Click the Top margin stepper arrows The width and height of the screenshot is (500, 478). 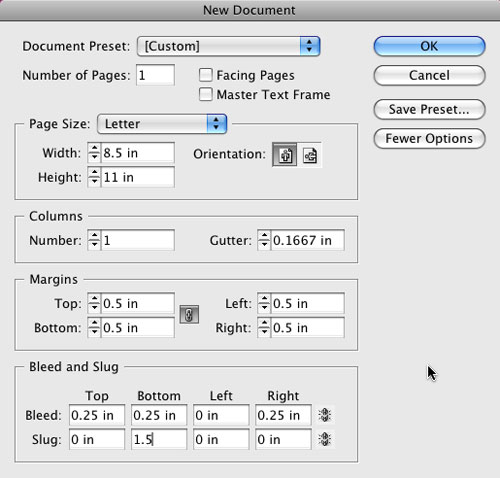(94, 303)
